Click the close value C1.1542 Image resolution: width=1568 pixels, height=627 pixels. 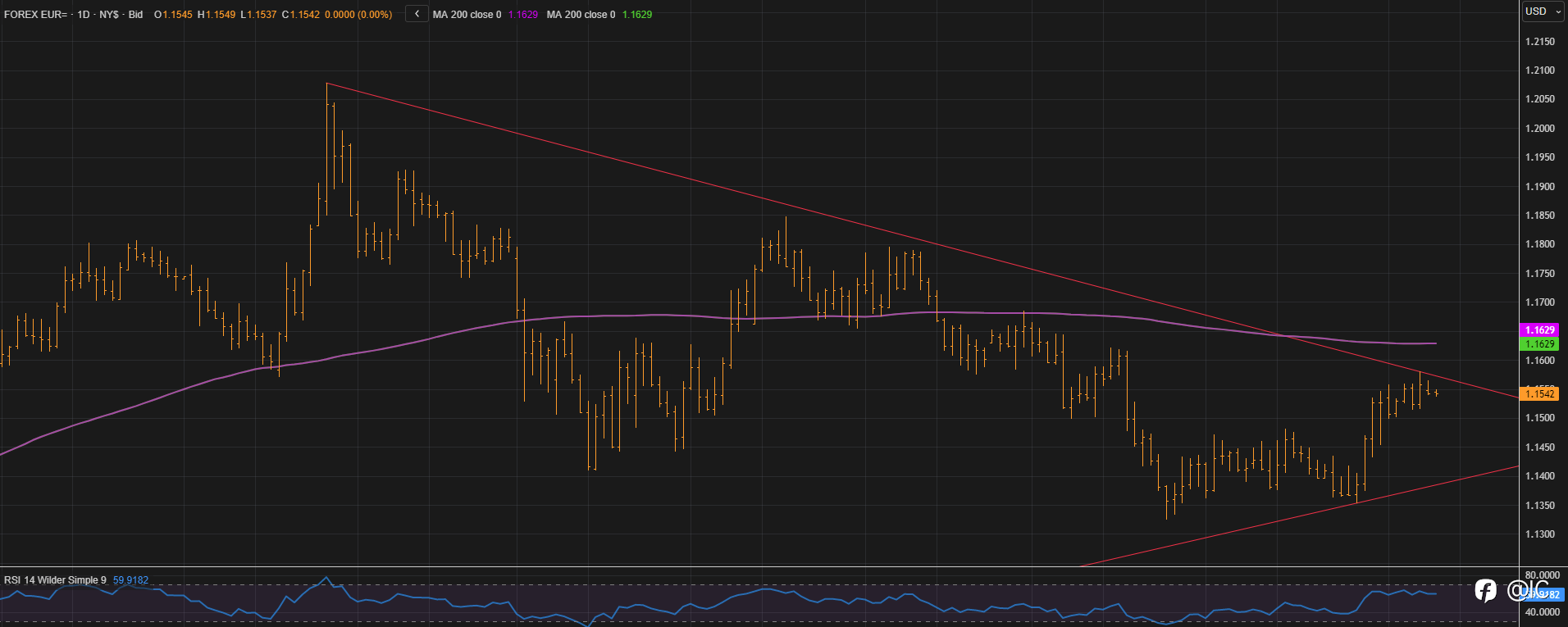pyautogui.click(x=301, y=15)
